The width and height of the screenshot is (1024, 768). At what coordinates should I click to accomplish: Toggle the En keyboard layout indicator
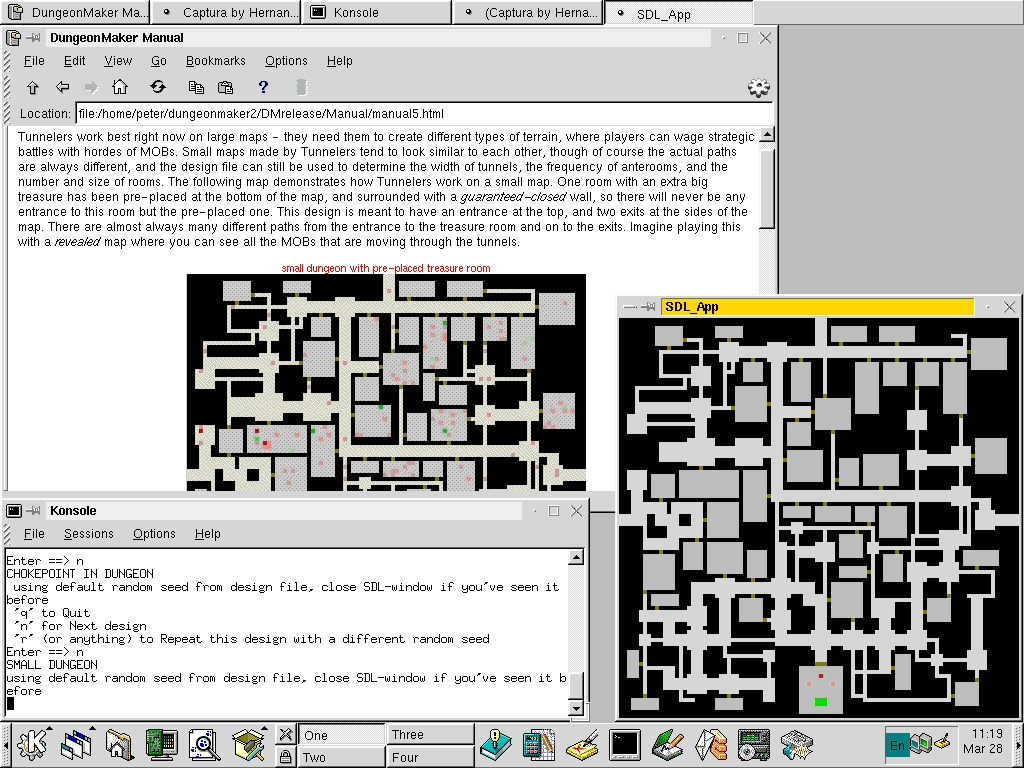pyautogui.click(x=897, y=744)
